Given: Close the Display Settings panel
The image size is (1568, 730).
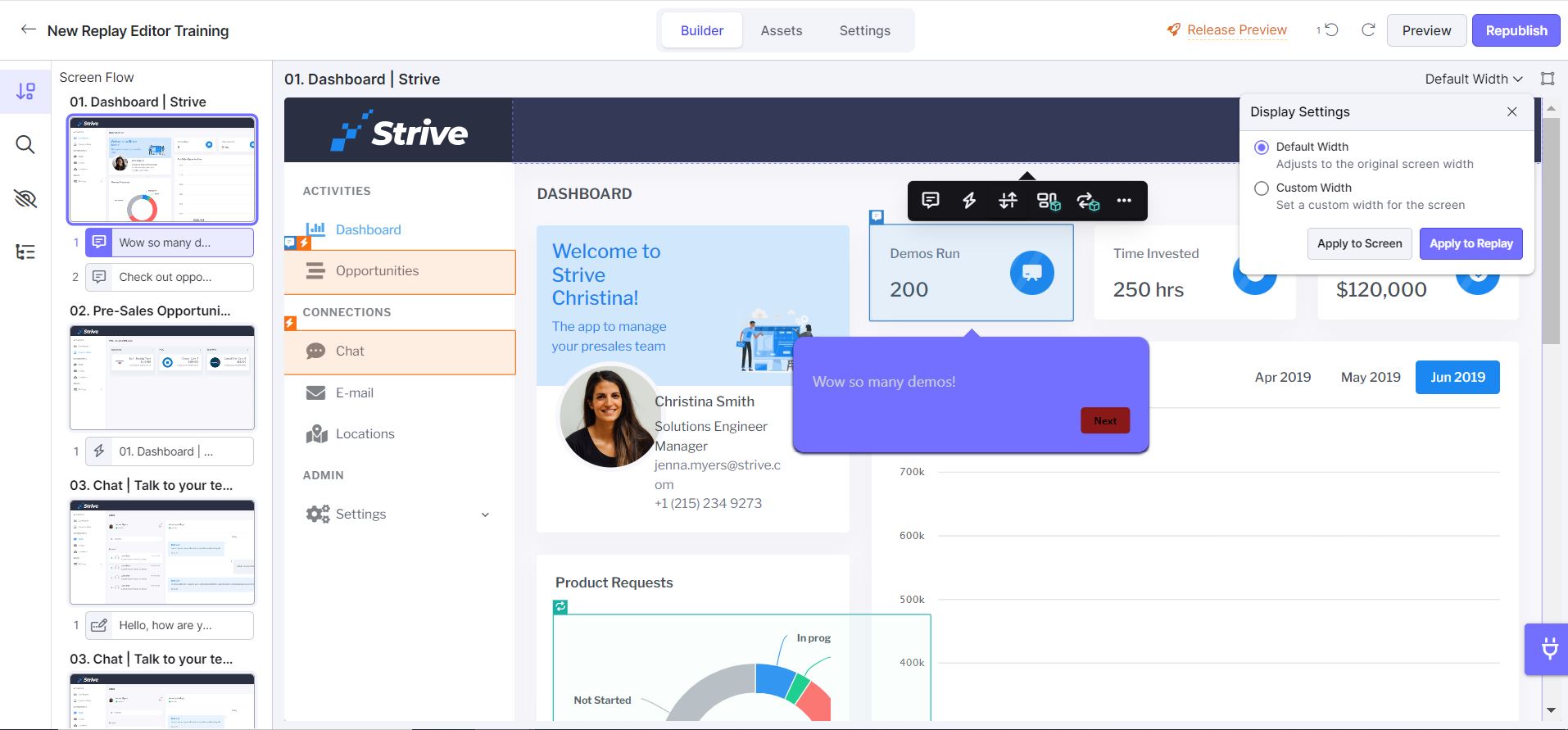Looking at the screenshot, I should coord(1512,112).
